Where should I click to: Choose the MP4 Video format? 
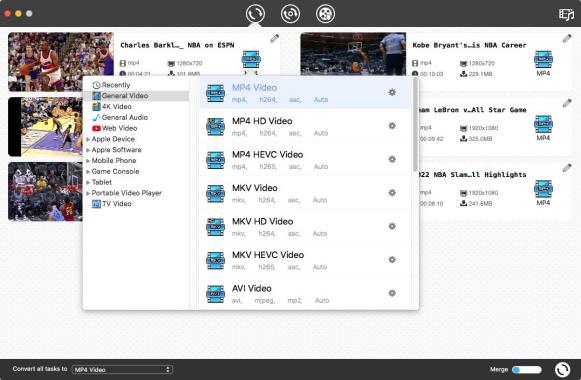coord(305,93)
